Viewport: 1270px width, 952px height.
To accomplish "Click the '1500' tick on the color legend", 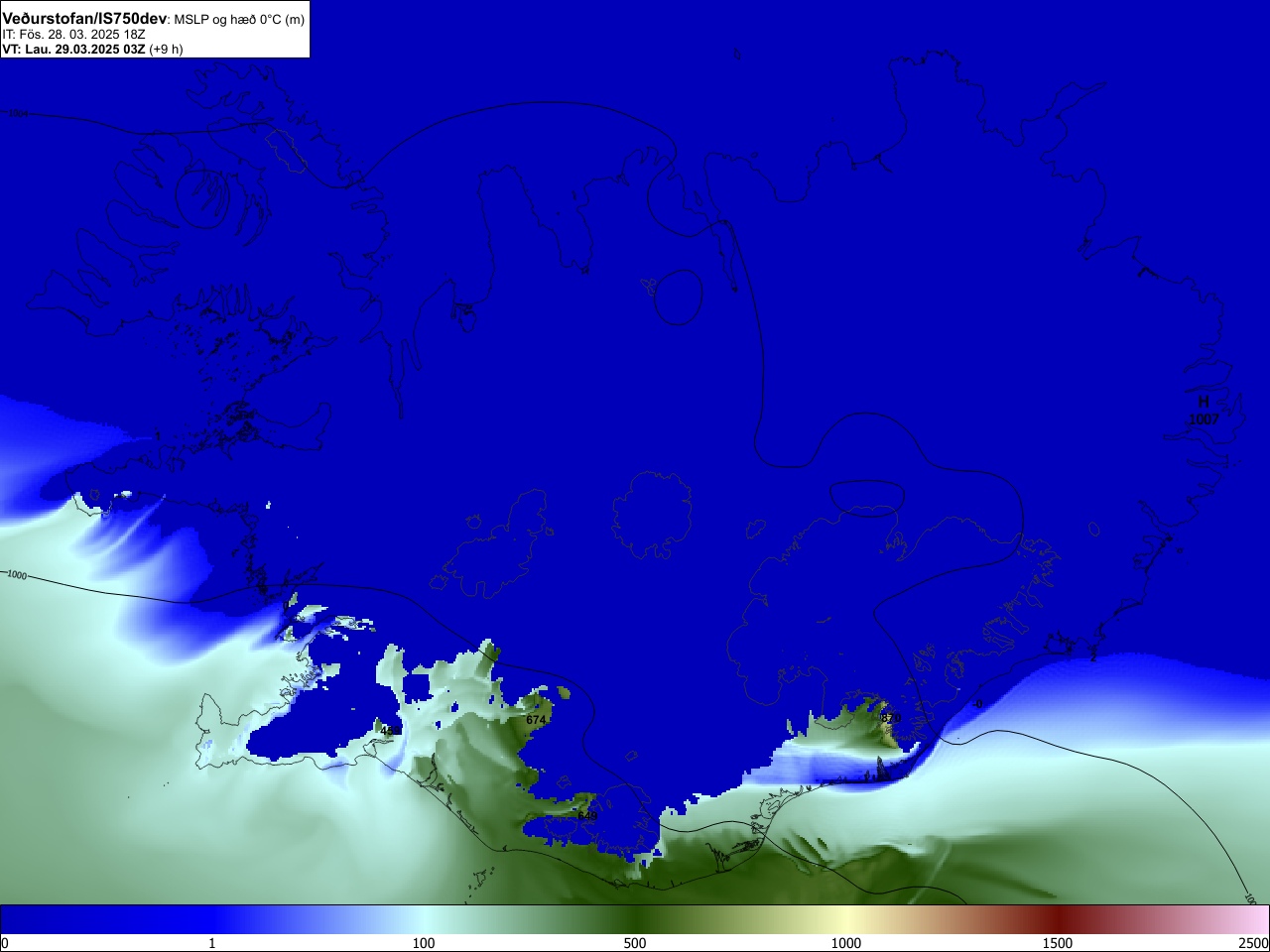I will pyautogui.click(x=1058, y=943).
